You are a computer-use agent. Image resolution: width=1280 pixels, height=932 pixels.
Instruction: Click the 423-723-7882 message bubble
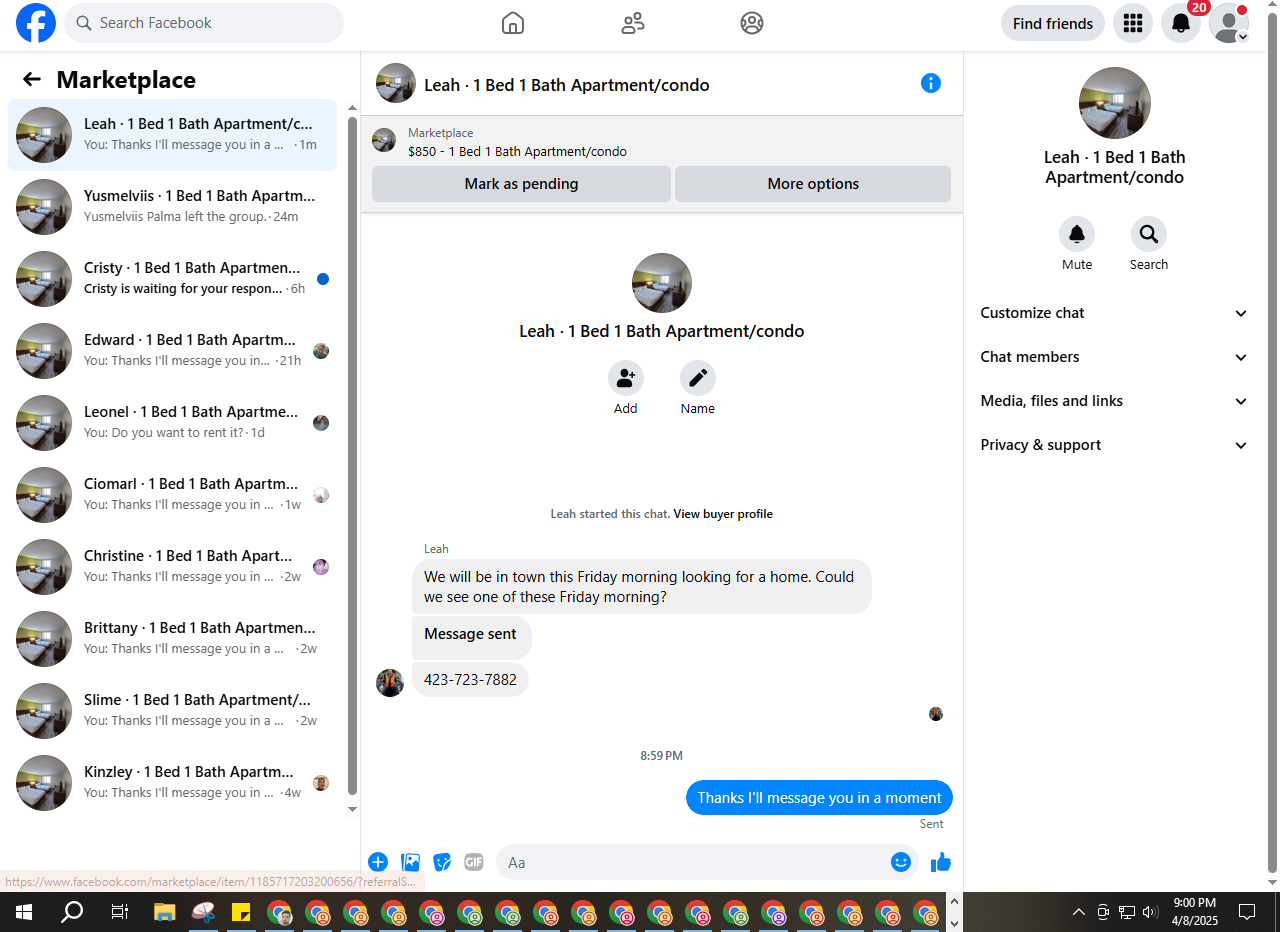(x=470, y=680)
